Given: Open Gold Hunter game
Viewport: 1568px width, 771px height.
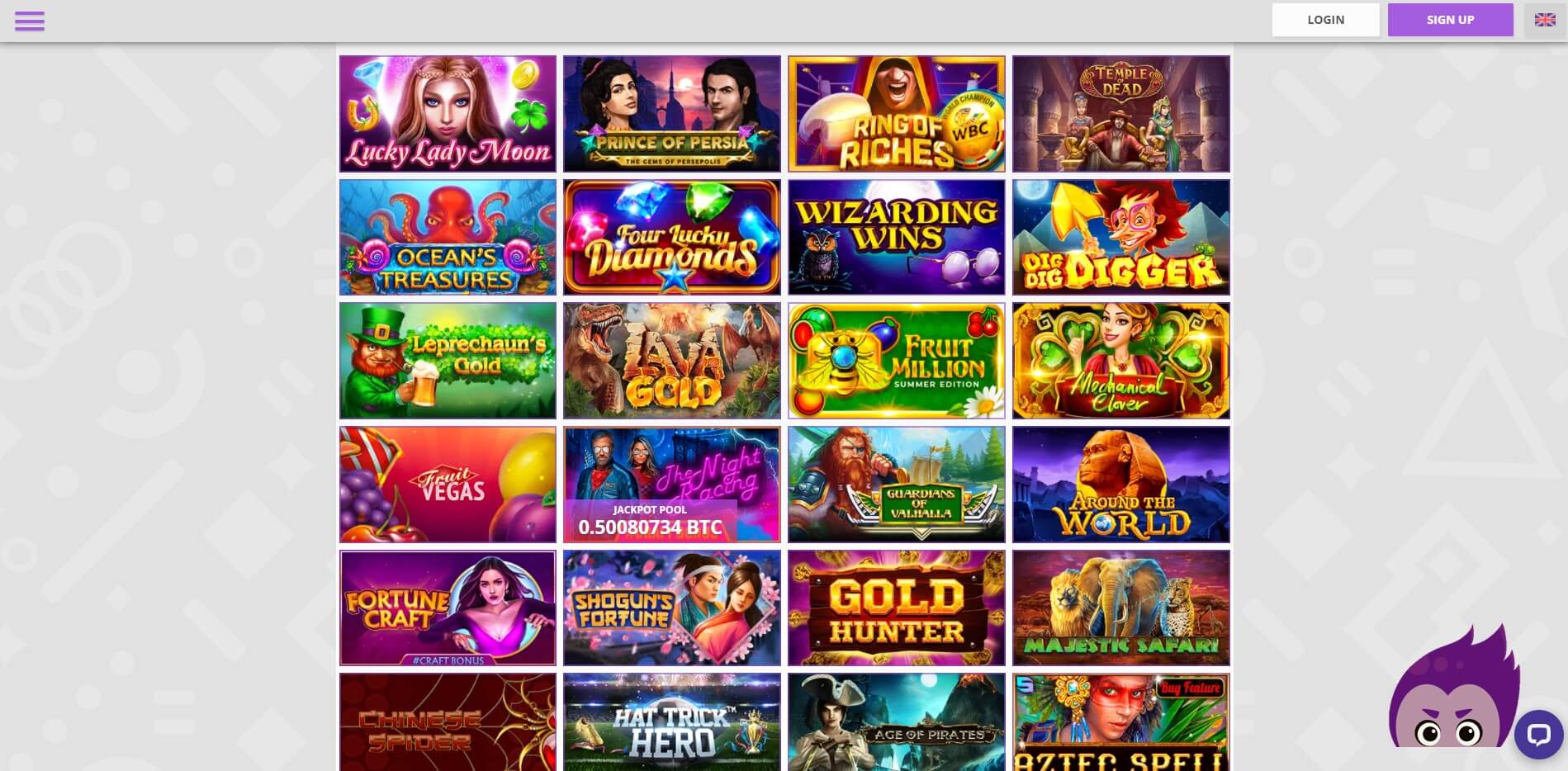Looking at the screenshot, I should [897, 608].
